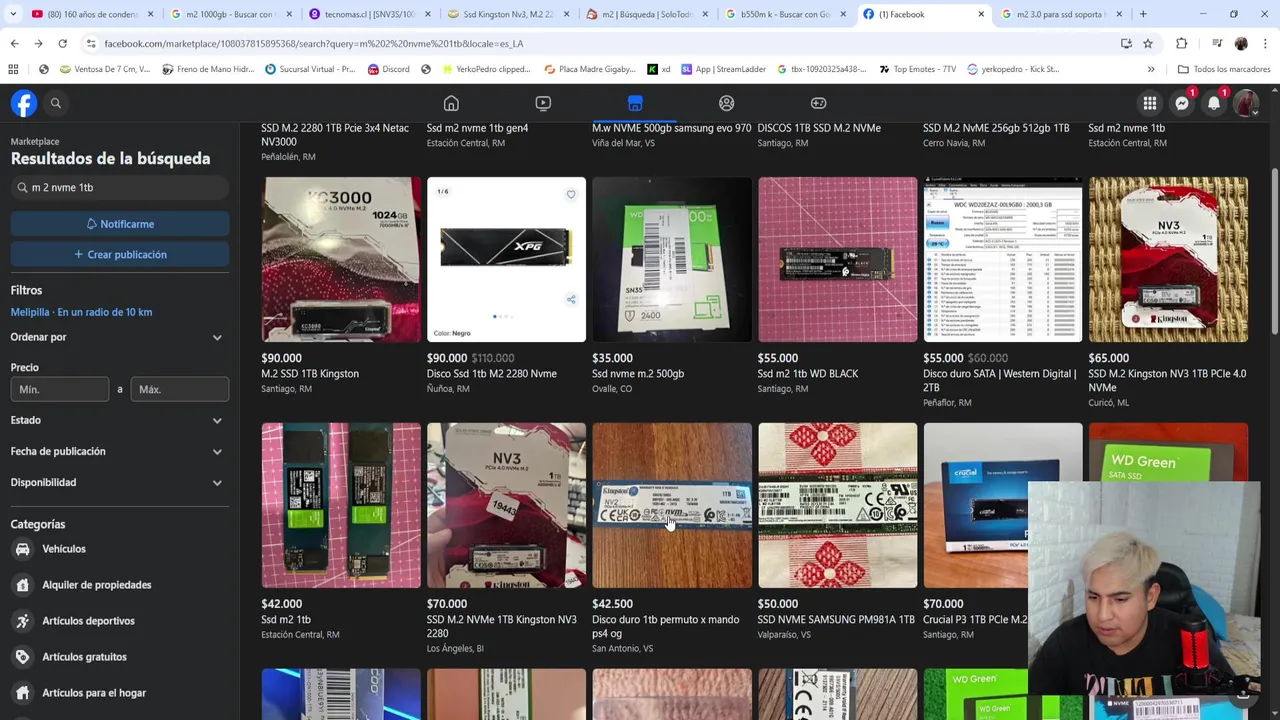Open Top Emotes 7TV bookmark

tap(917, 69)
